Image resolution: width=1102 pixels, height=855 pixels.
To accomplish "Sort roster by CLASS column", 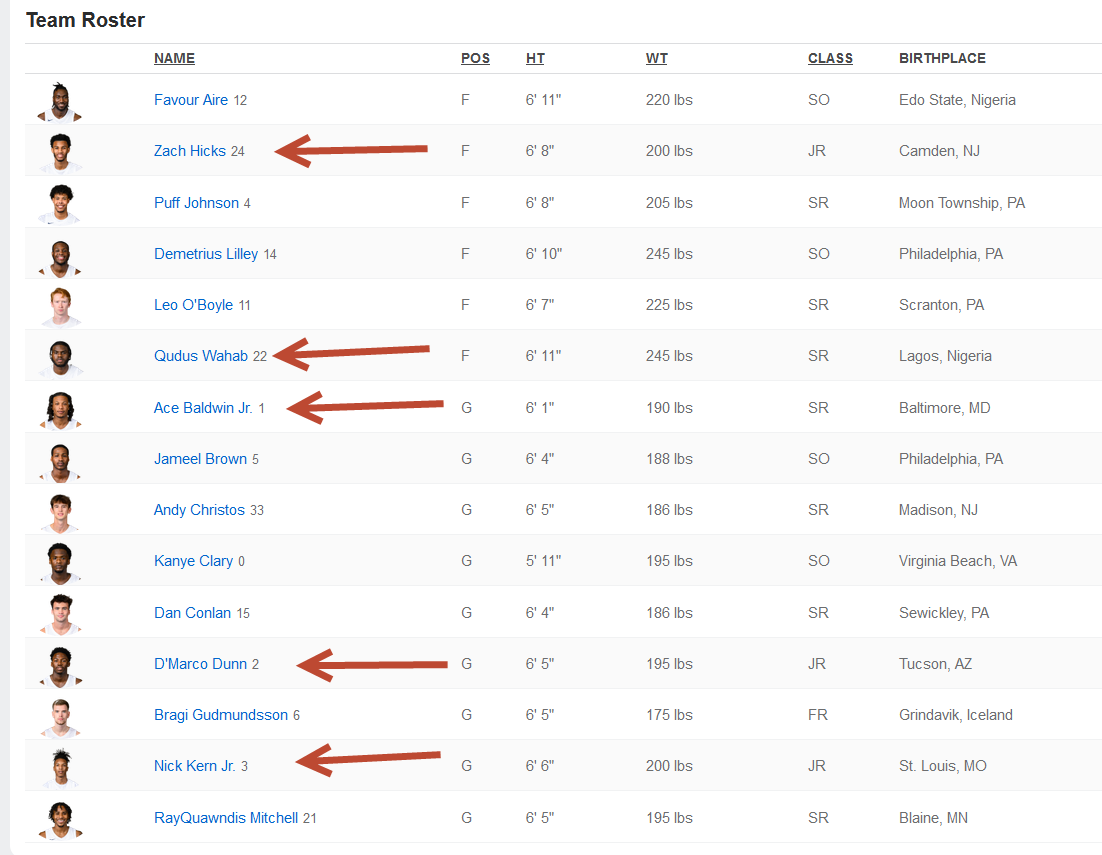I will (830, 59).
